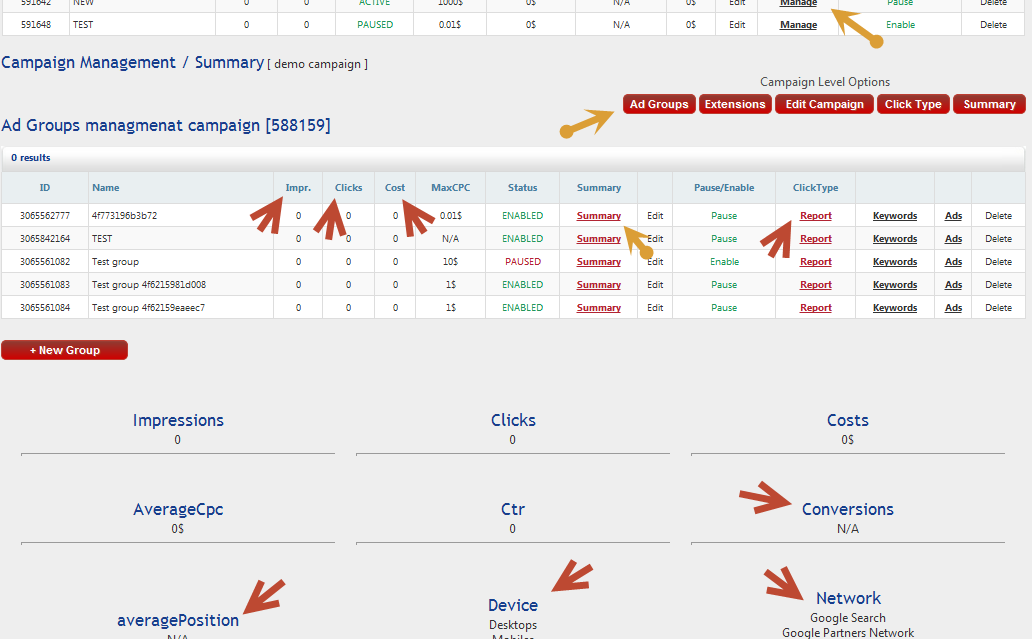Edit ad group Test group 4f6215981d008
The width and height of the screenshot is (1033, 639).
[655, 285]
